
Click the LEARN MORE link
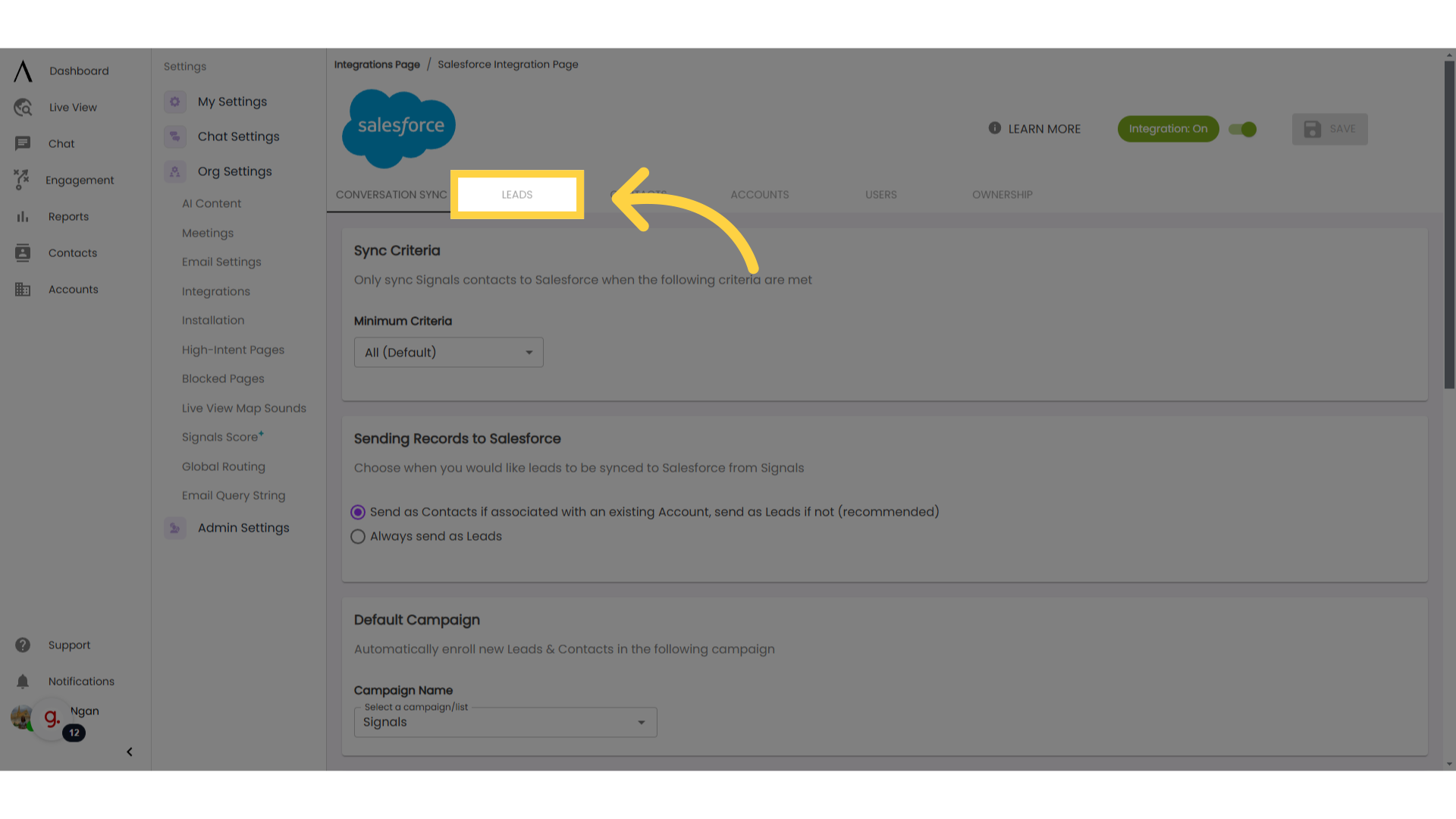pos(1044,129)
